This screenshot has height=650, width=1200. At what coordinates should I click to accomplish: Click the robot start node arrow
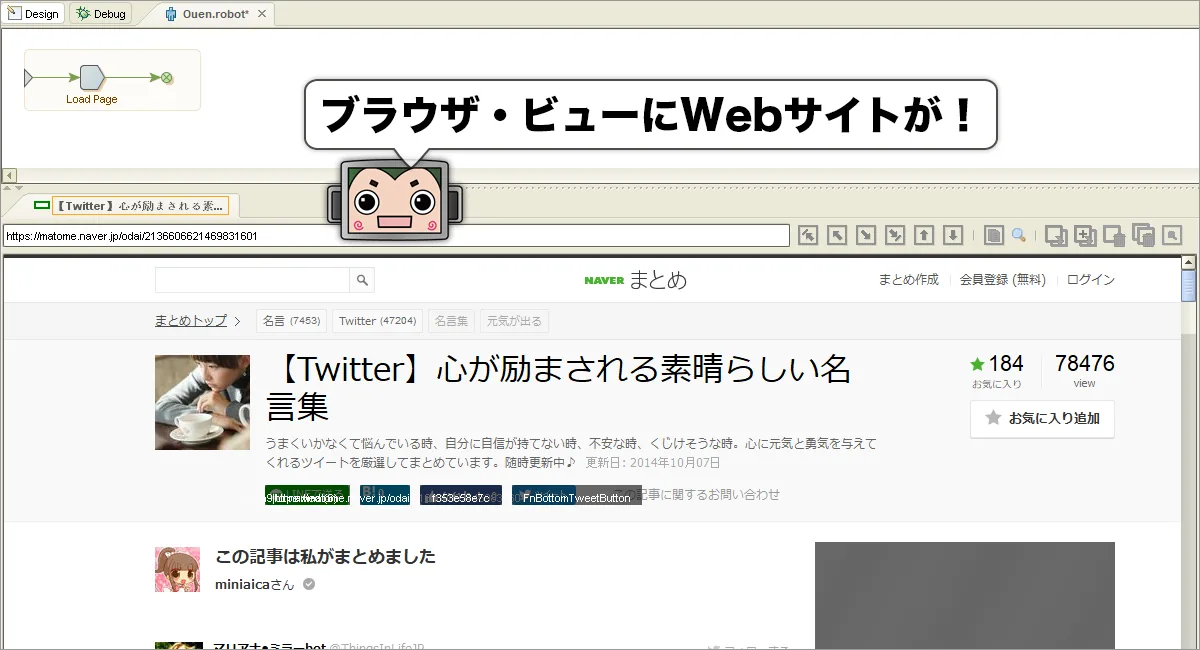pyautogui.click(x=29, y=77)
